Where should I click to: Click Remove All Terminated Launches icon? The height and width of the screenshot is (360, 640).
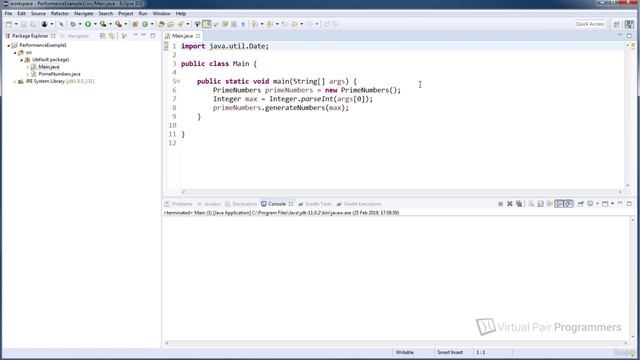(519, 204)
